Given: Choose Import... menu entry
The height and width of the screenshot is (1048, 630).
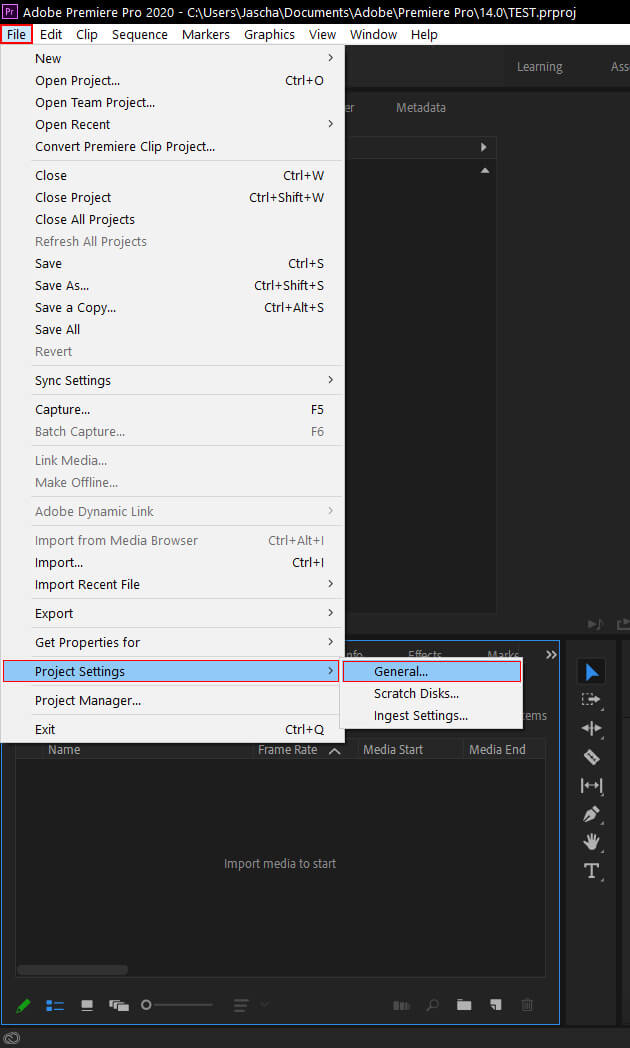Looking at the screenshot, I should 172,563.
